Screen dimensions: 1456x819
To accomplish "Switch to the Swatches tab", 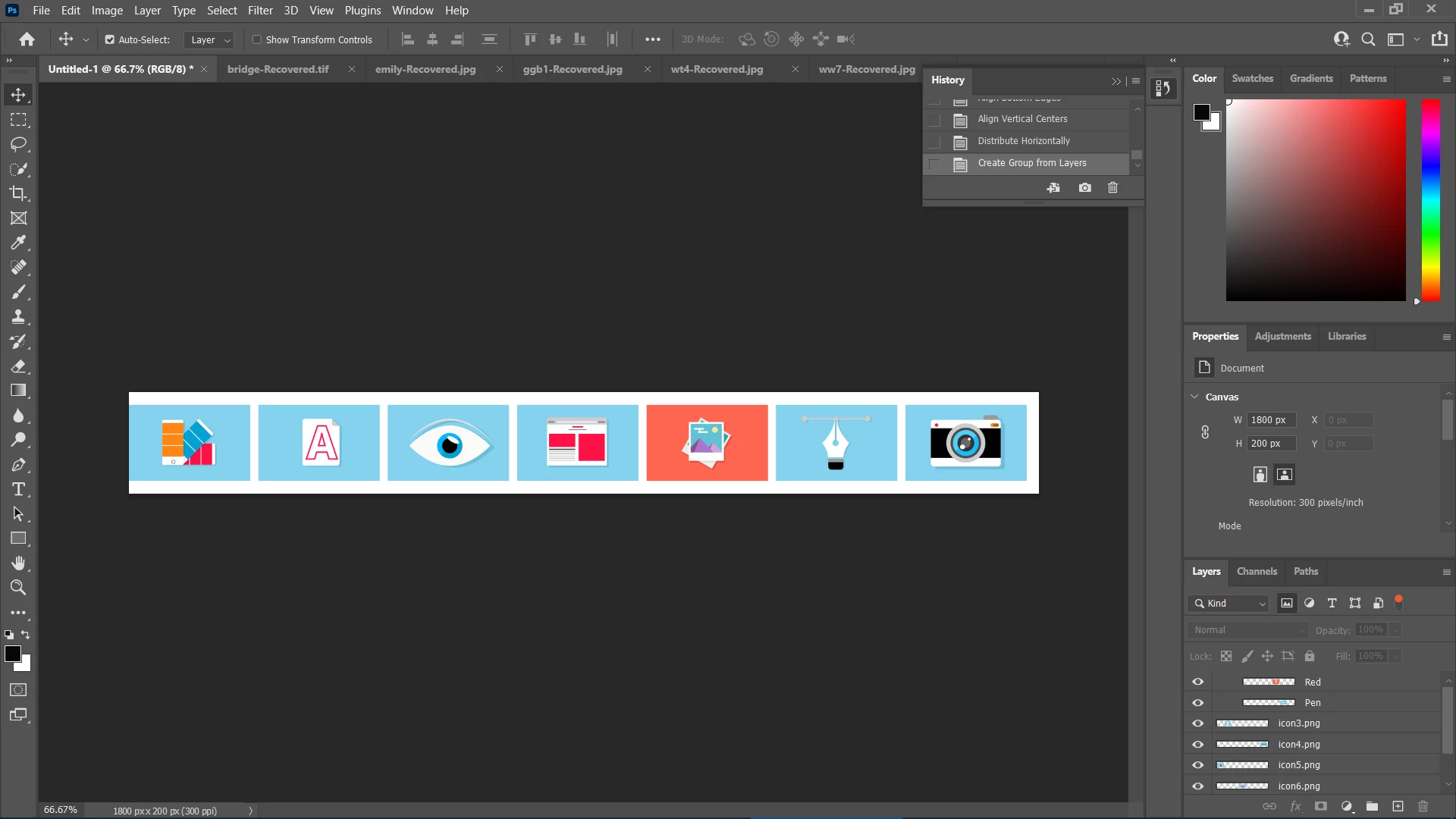I will point(1252,78).
